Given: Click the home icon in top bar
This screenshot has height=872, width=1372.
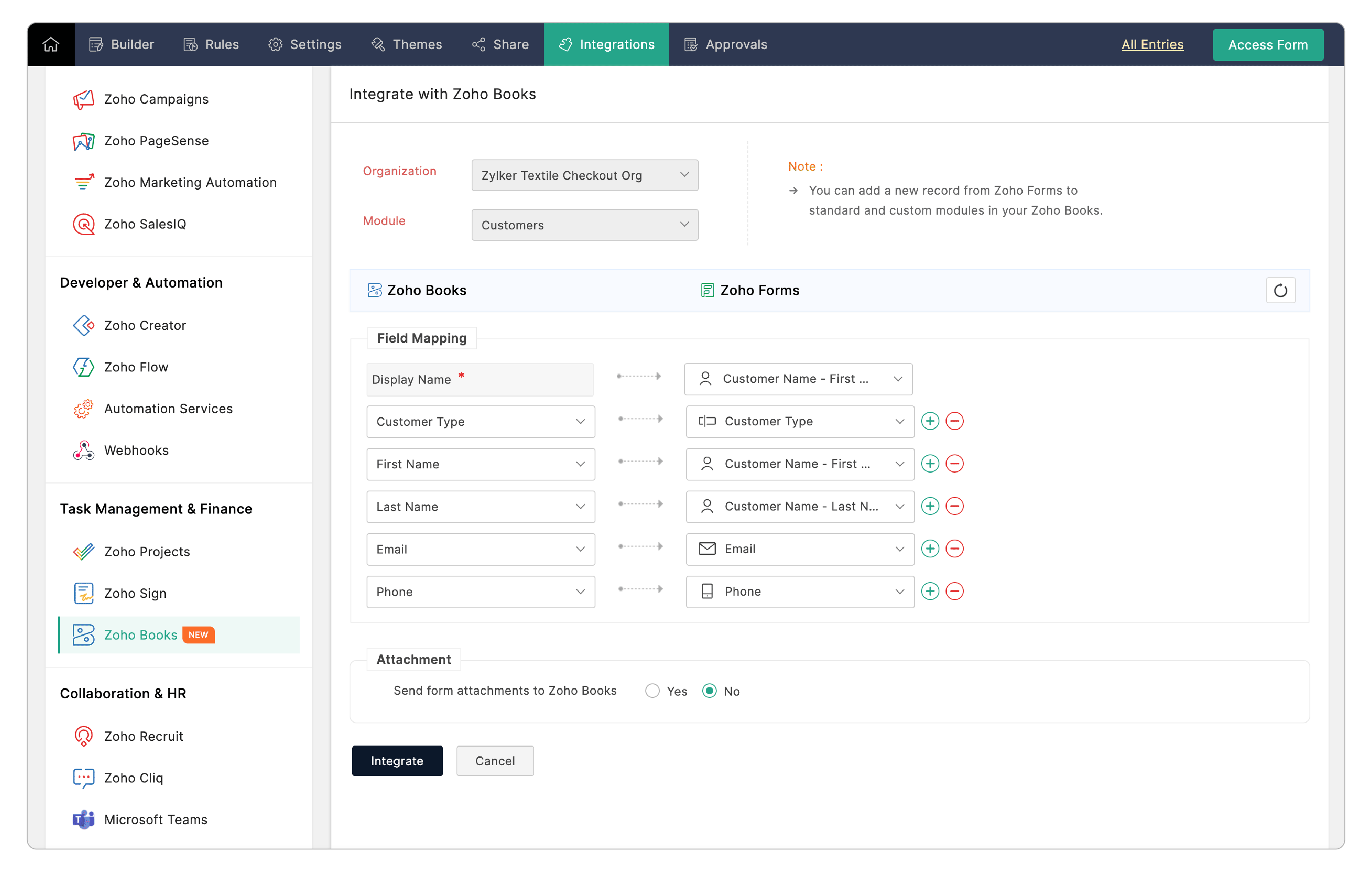Looking at the screenshot, I should 51,44.
